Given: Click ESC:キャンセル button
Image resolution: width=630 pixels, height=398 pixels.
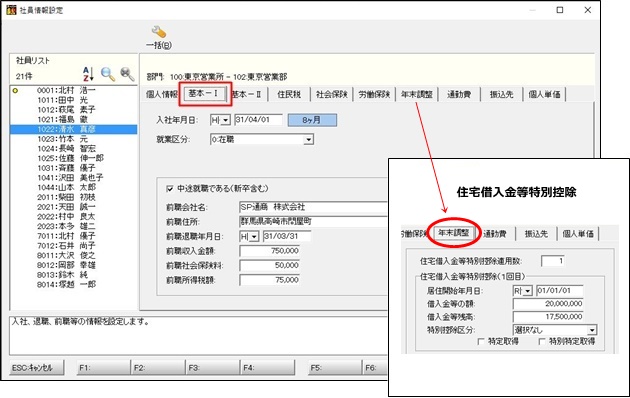Looking at the screenshot, I should coord(37,367).
